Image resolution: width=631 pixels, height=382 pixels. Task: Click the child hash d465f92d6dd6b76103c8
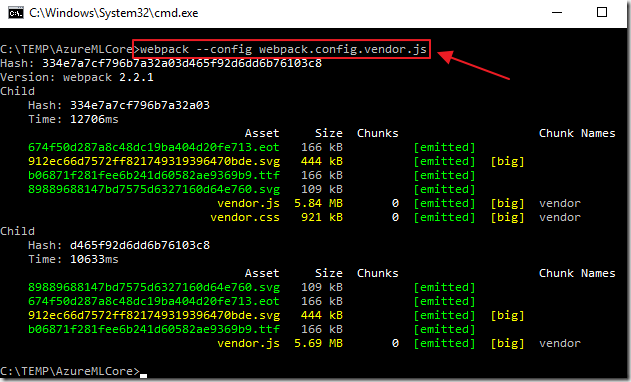(x=140, y=246)
